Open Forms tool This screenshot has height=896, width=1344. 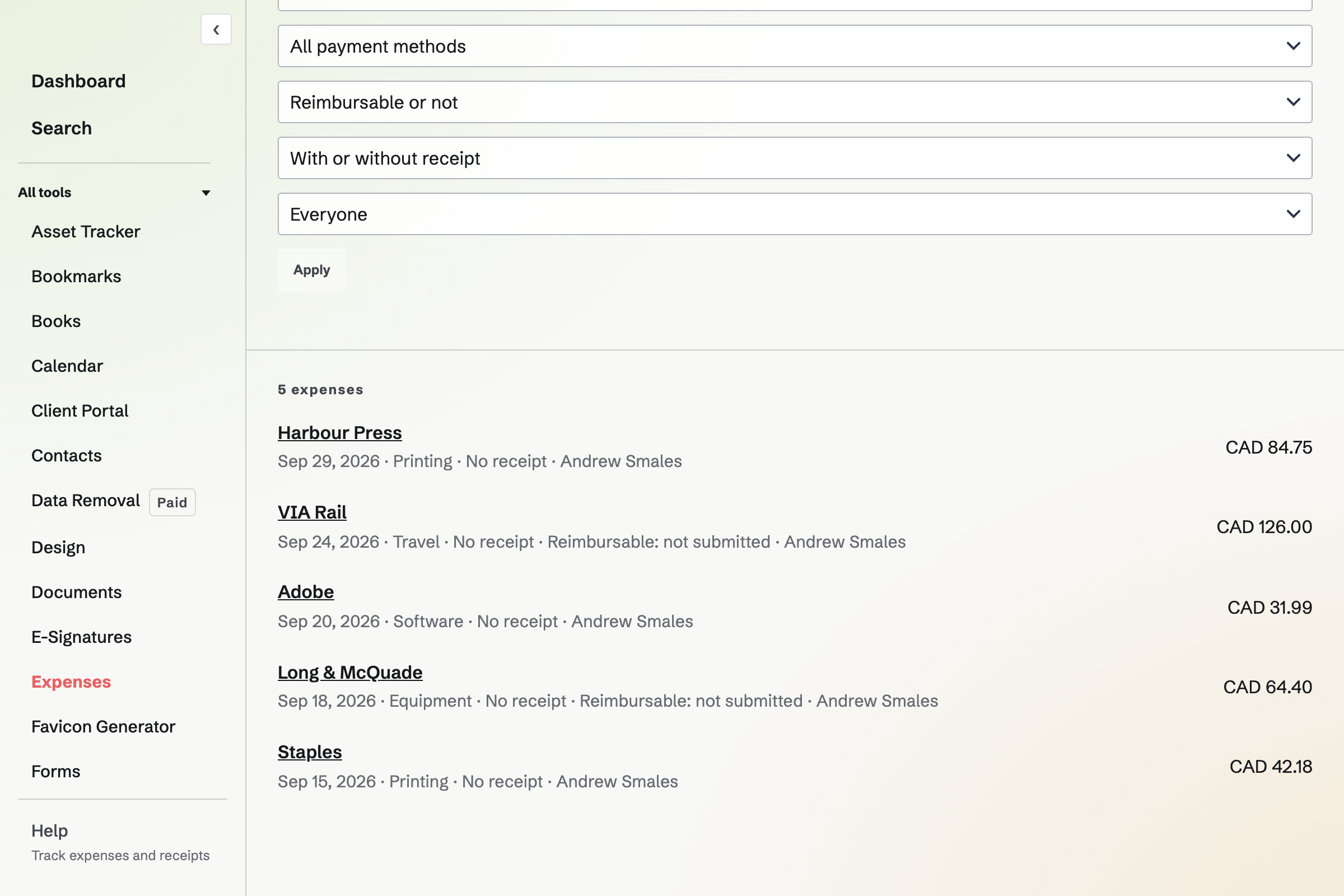tap(55, 772)
